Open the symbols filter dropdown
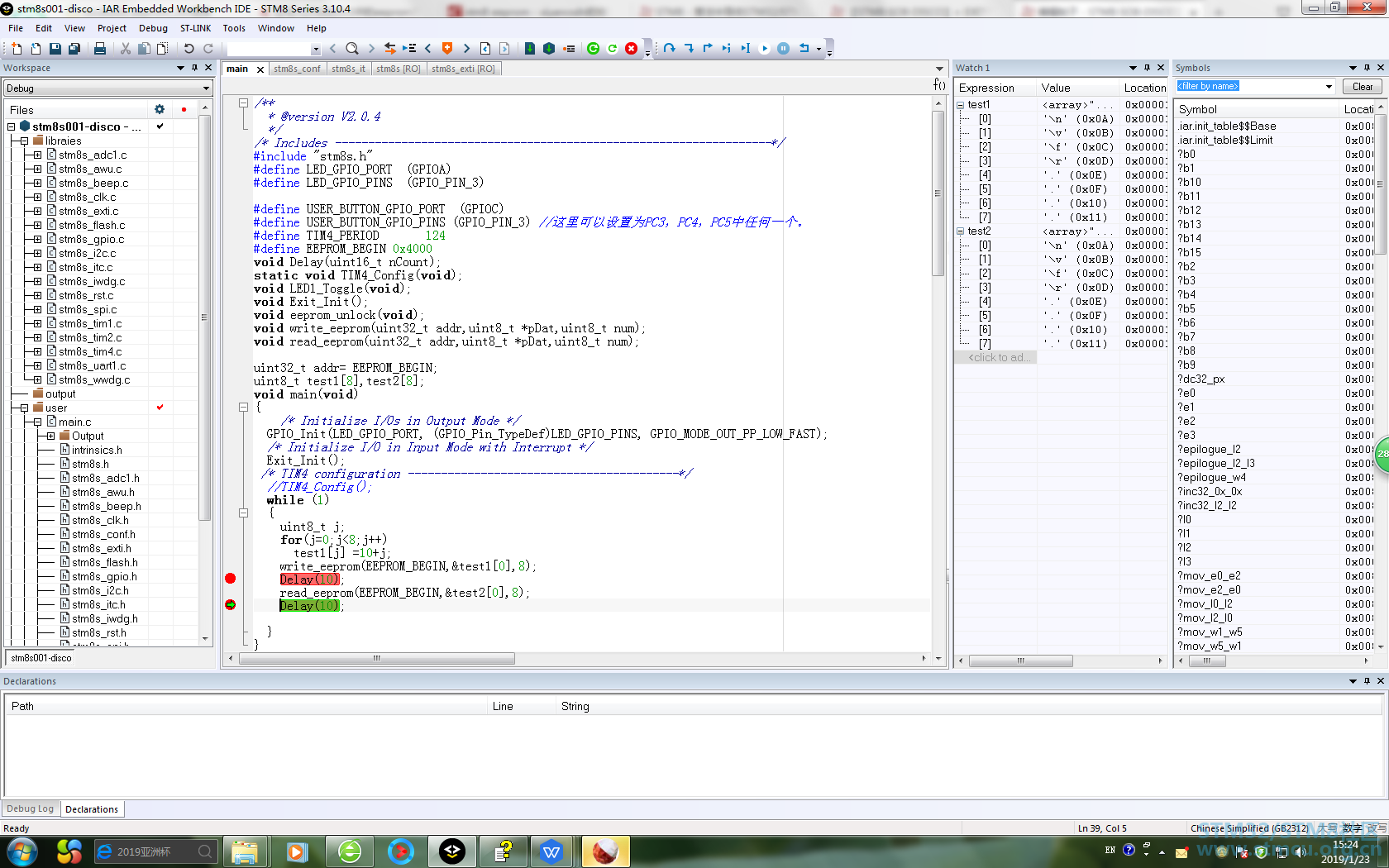Screen dimensions: 1389x868 (x=1329, y=87)
